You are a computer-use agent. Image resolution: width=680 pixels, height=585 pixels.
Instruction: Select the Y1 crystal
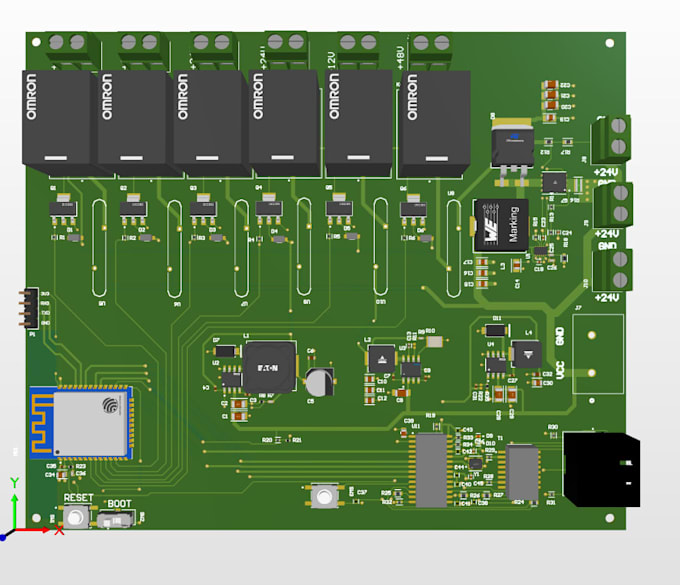tap(475, 464)
